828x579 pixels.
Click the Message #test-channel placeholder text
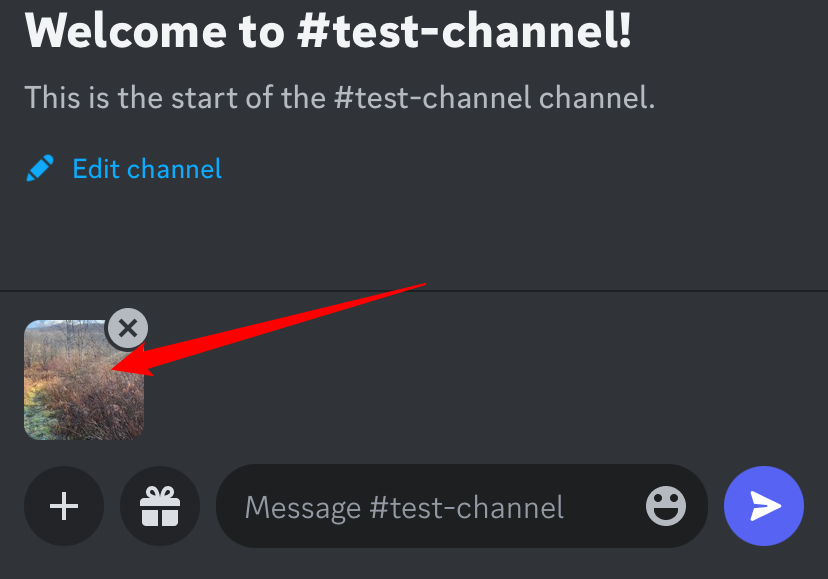click(404, 507)
